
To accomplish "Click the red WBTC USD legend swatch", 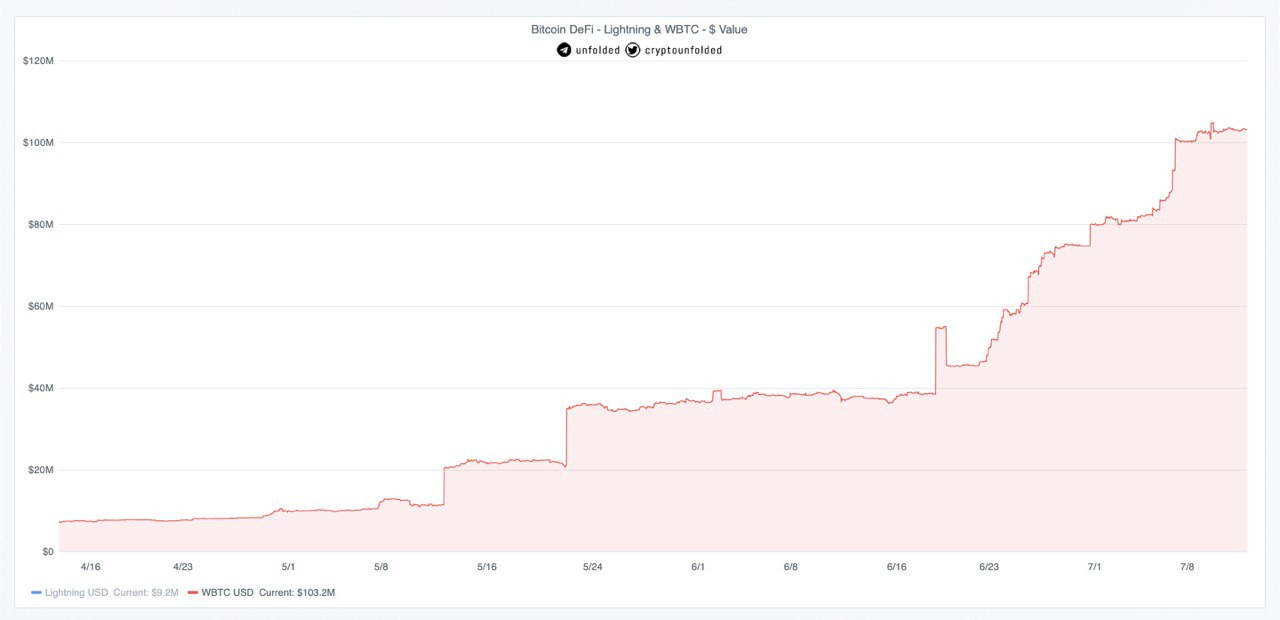I will pos(192,593).
